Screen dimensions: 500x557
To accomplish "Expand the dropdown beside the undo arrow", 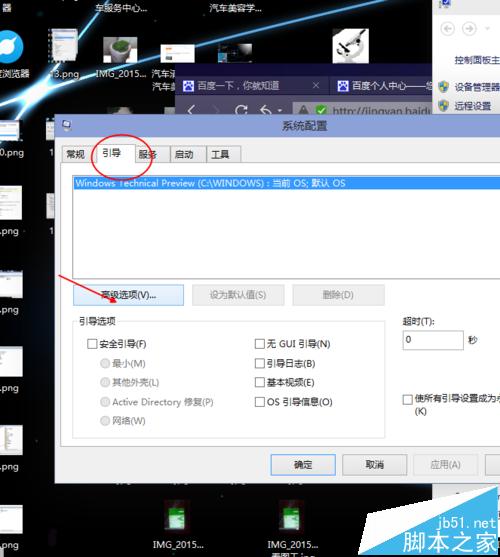I will point(280,111).
